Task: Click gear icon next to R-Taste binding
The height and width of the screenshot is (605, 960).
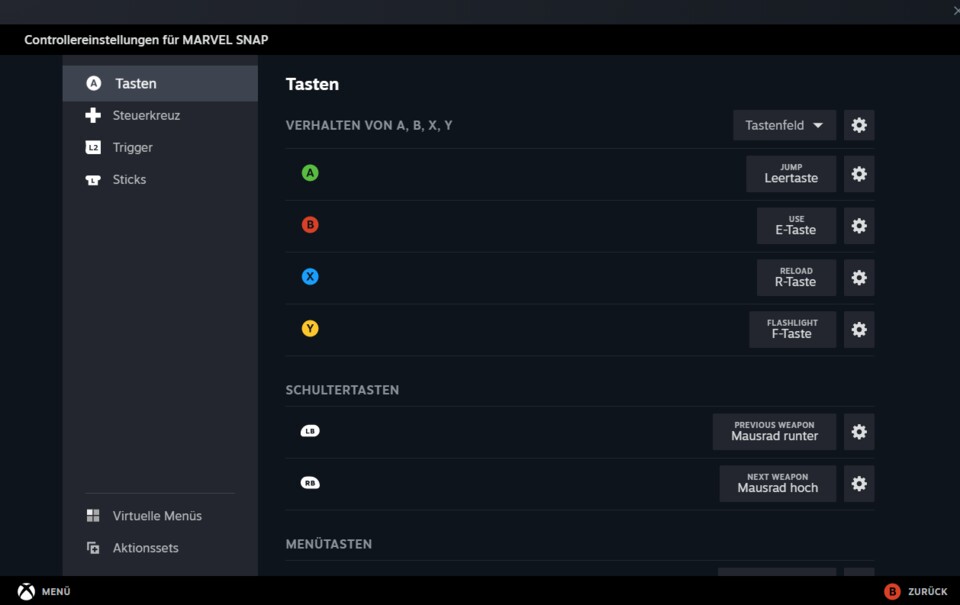Action: [859, 278]
